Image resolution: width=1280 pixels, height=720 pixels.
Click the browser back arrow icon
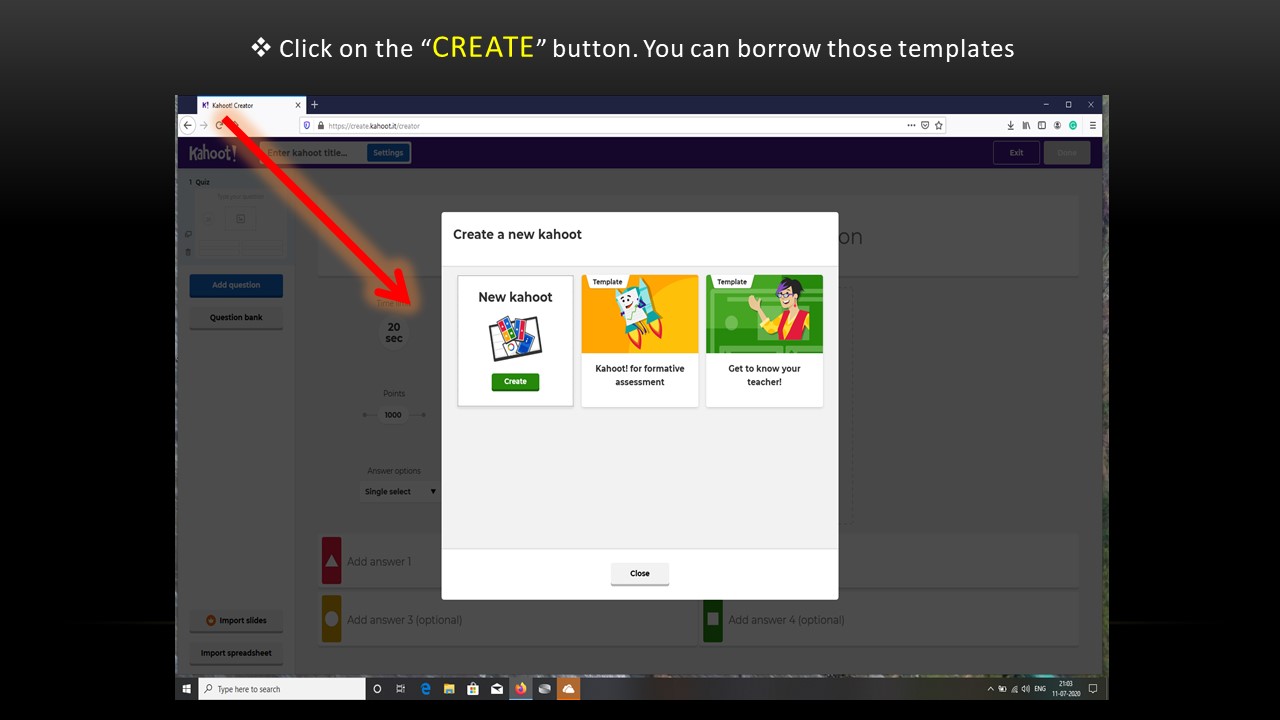pyautogui.click(x=188, y=125)
